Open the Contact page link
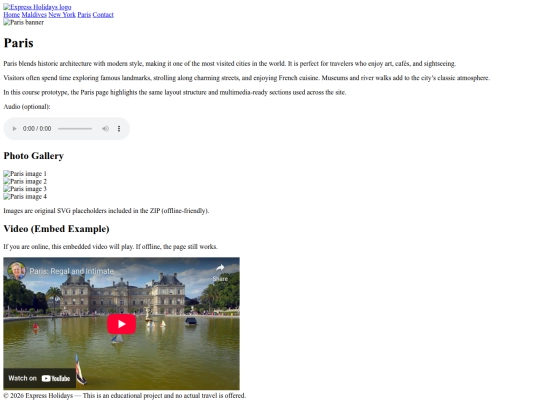This screenshot has height=405, width=540. coord(103,14)
